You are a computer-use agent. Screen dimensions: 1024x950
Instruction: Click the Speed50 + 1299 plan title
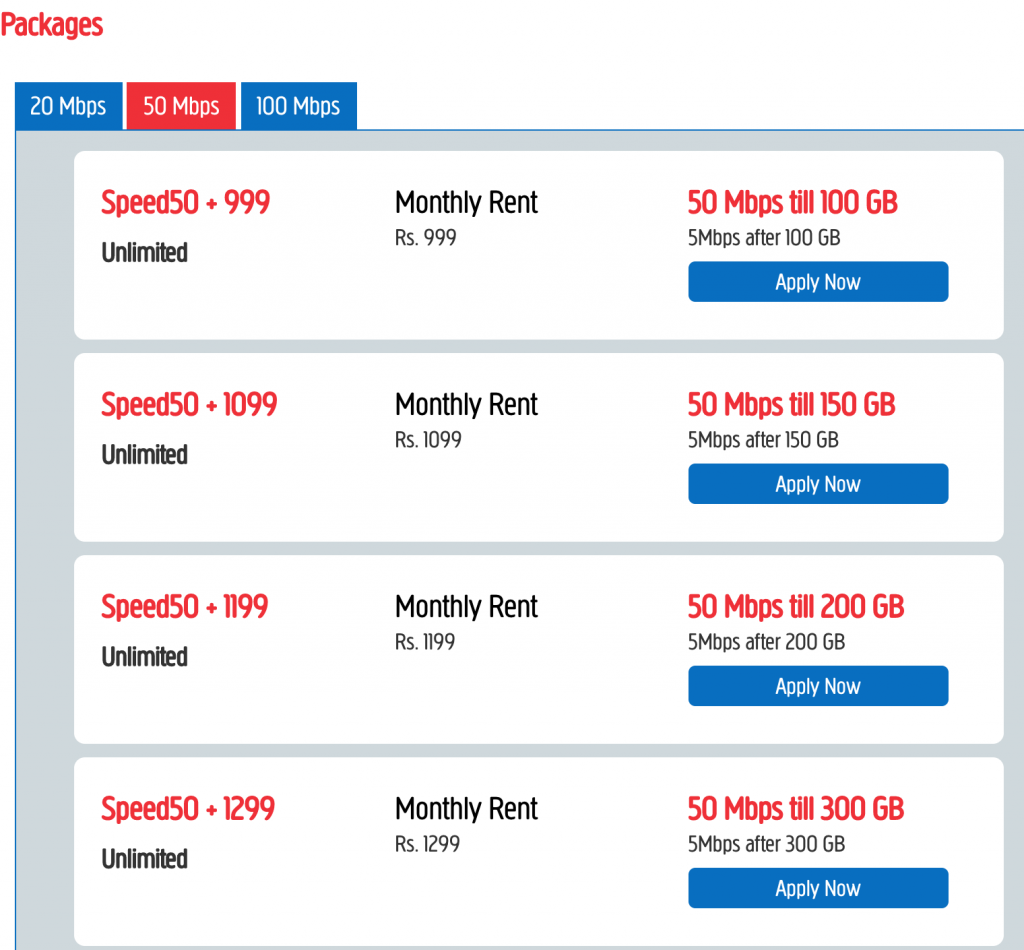187,809
